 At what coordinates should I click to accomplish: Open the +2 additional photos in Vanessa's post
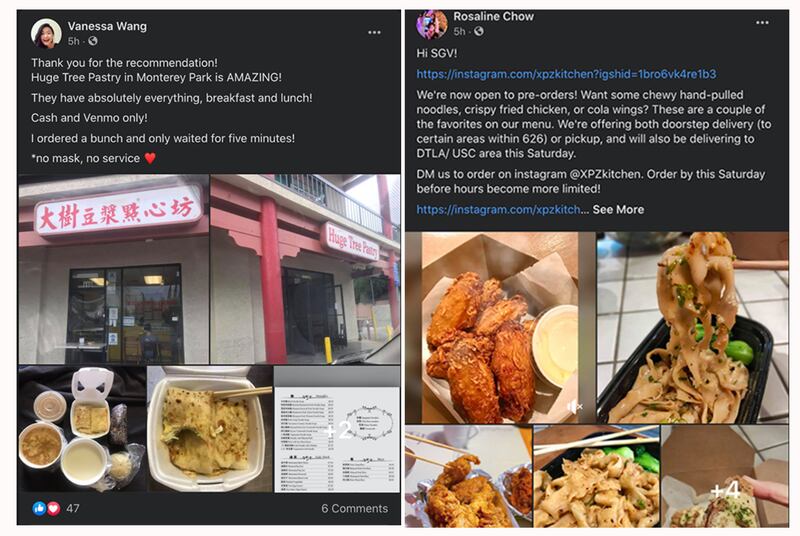[x=337, y=429]
